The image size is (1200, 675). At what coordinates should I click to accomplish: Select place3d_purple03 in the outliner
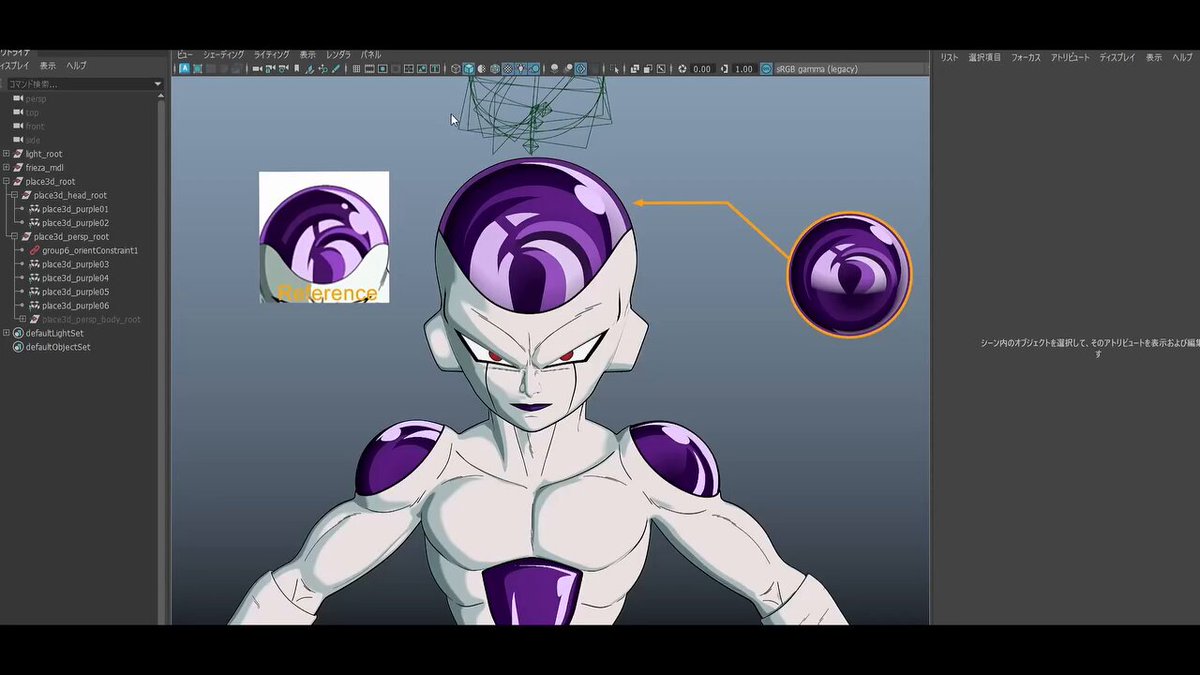[75, 264]
